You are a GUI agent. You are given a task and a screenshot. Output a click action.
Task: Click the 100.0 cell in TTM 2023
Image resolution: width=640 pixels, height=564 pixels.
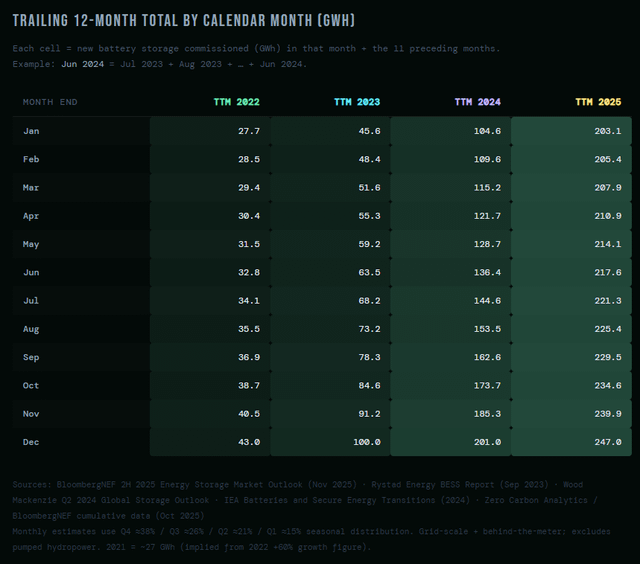(366, 441)
